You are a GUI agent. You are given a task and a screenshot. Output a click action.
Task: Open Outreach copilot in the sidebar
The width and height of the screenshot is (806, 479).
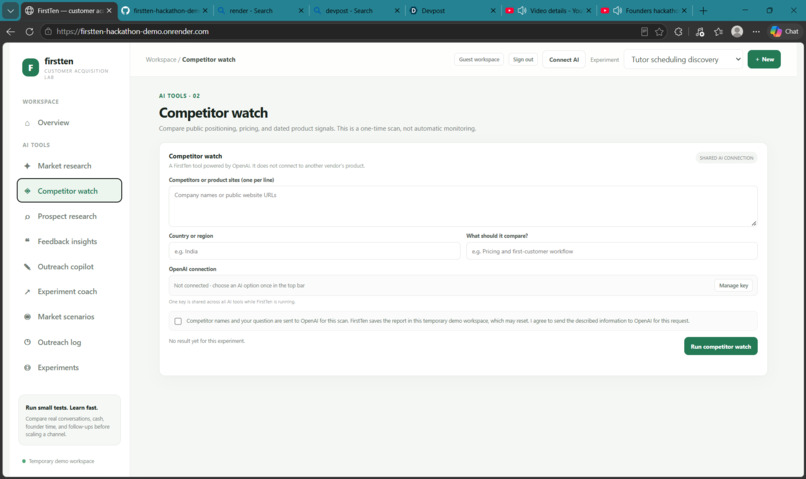point(69,267)
